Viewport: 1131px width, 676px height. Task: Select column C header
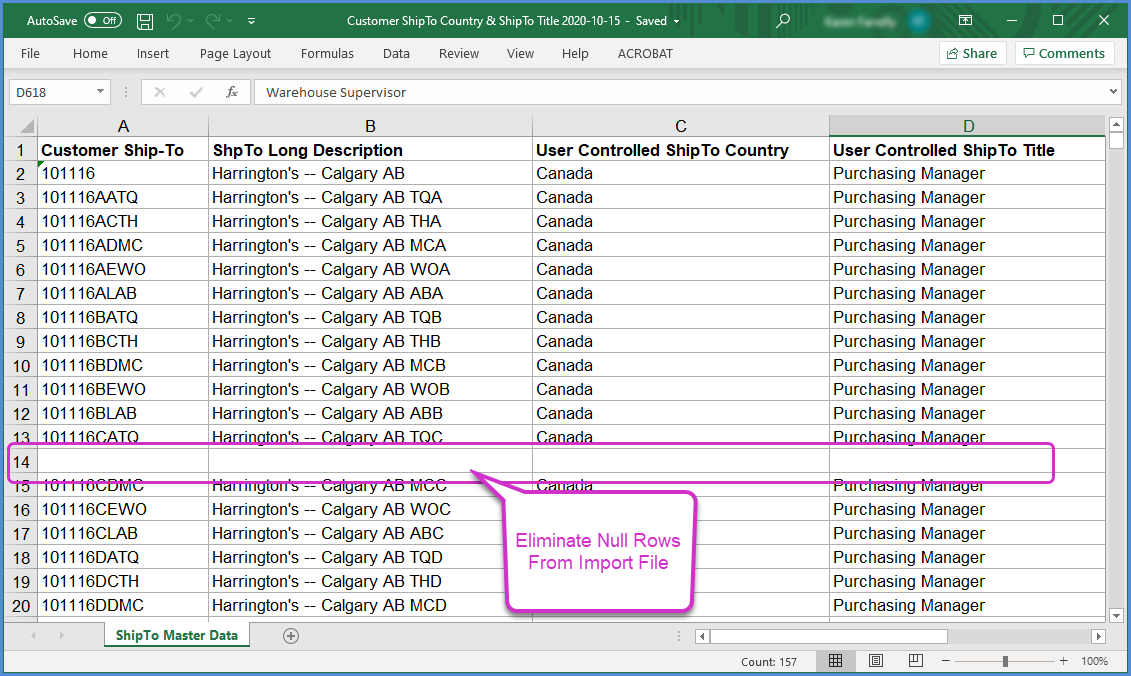[x=681, y=126]
